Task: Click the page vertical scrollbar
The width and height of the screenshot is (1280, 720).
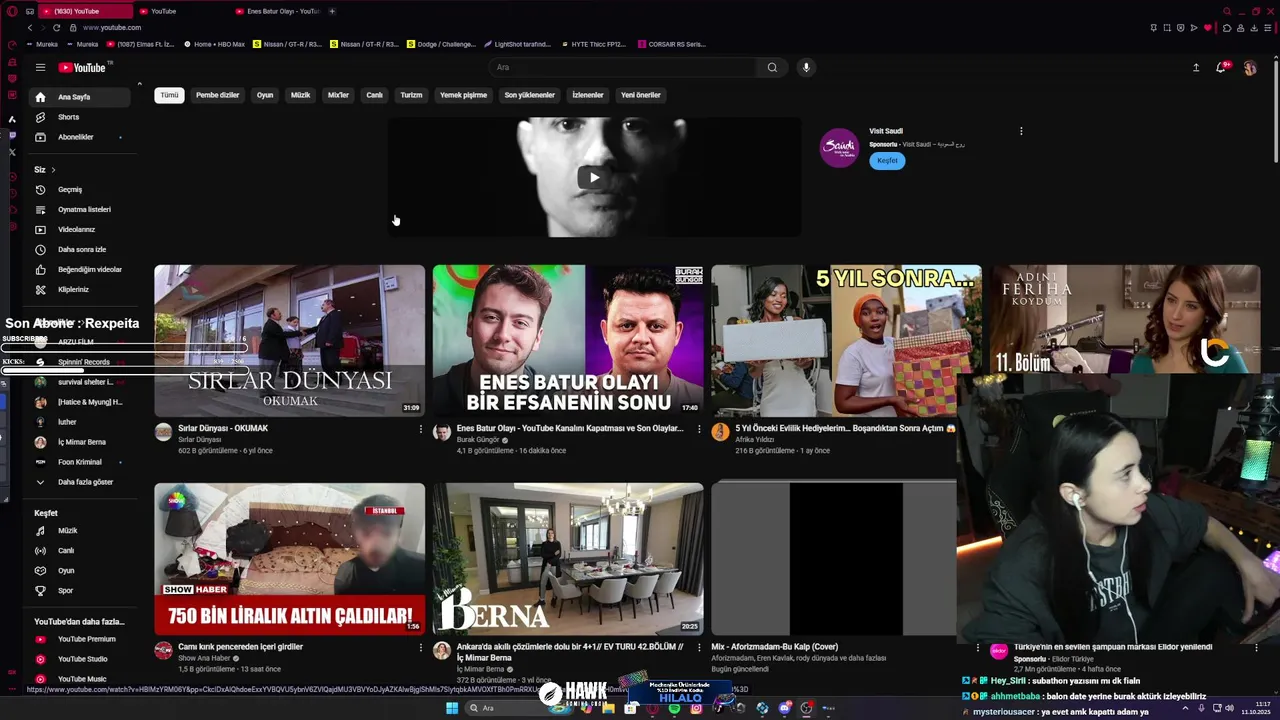Action: tap(1276, 110)
